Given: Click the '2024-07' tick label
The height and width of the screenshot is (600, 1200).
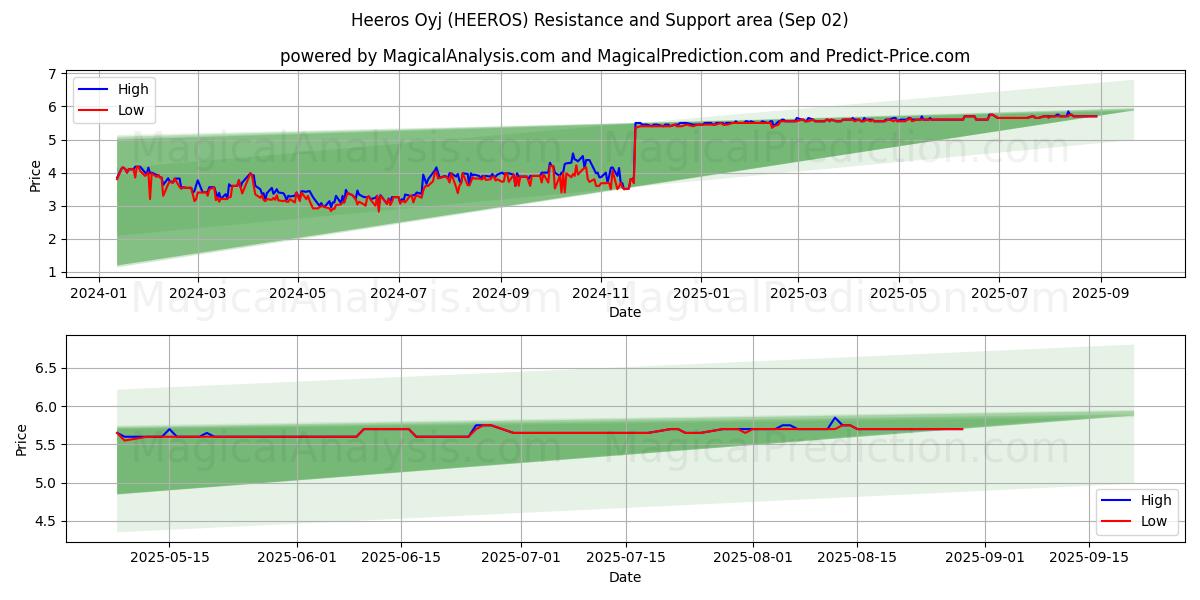Looking at the screenshot, I should 399,292.
